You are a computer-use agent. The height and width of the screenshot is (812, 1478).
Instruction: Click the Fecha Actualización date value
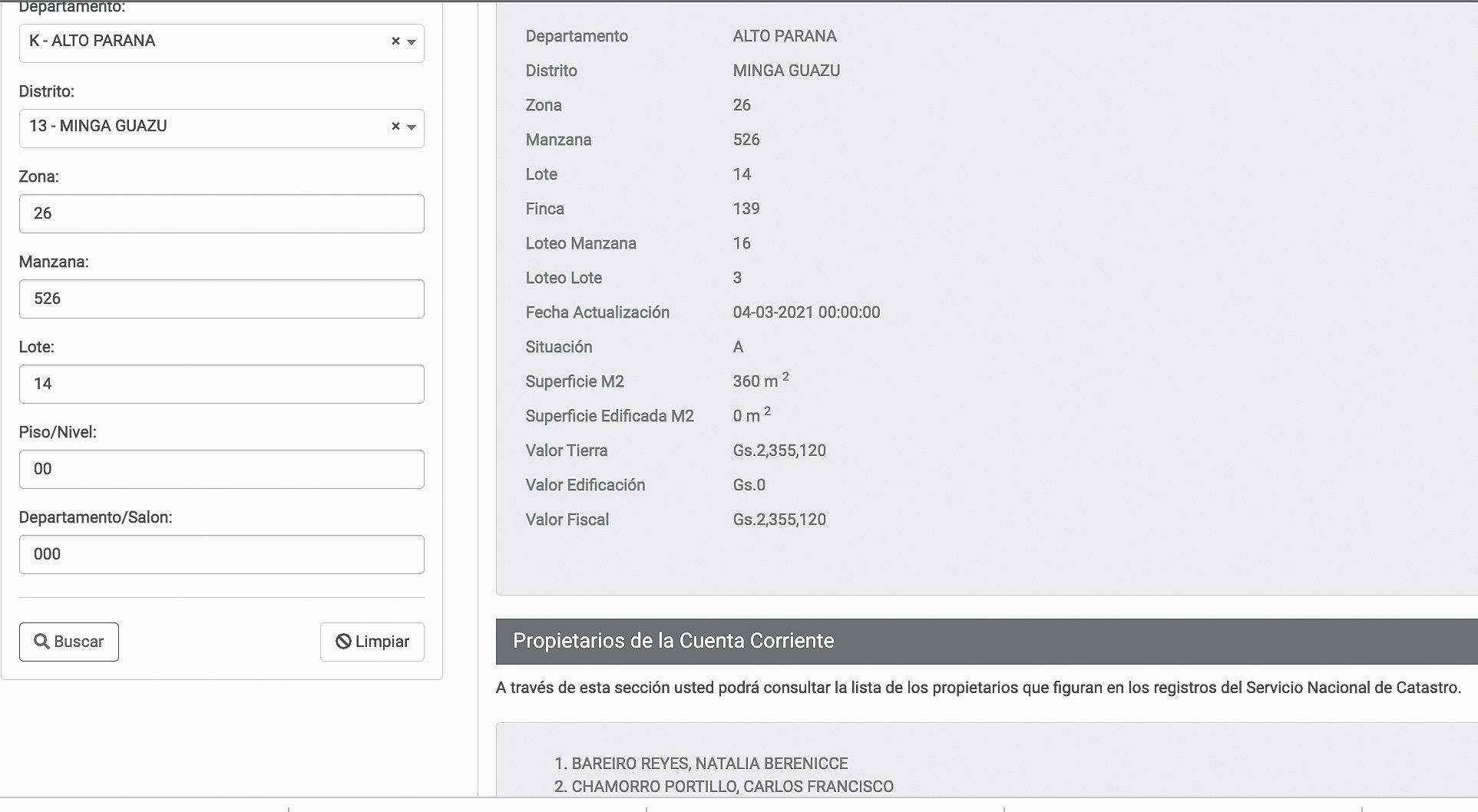click(806, 312)
